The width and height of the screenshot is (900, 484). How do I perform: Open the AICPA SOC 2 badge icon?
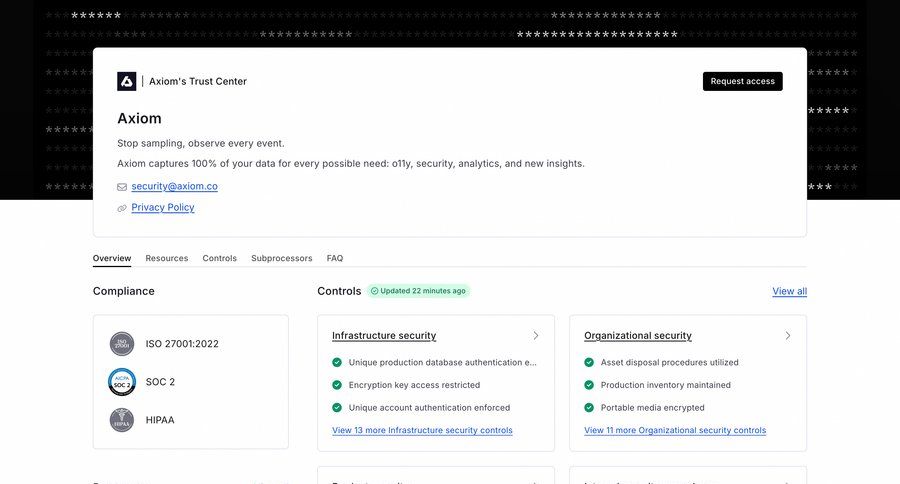point(122,382)
